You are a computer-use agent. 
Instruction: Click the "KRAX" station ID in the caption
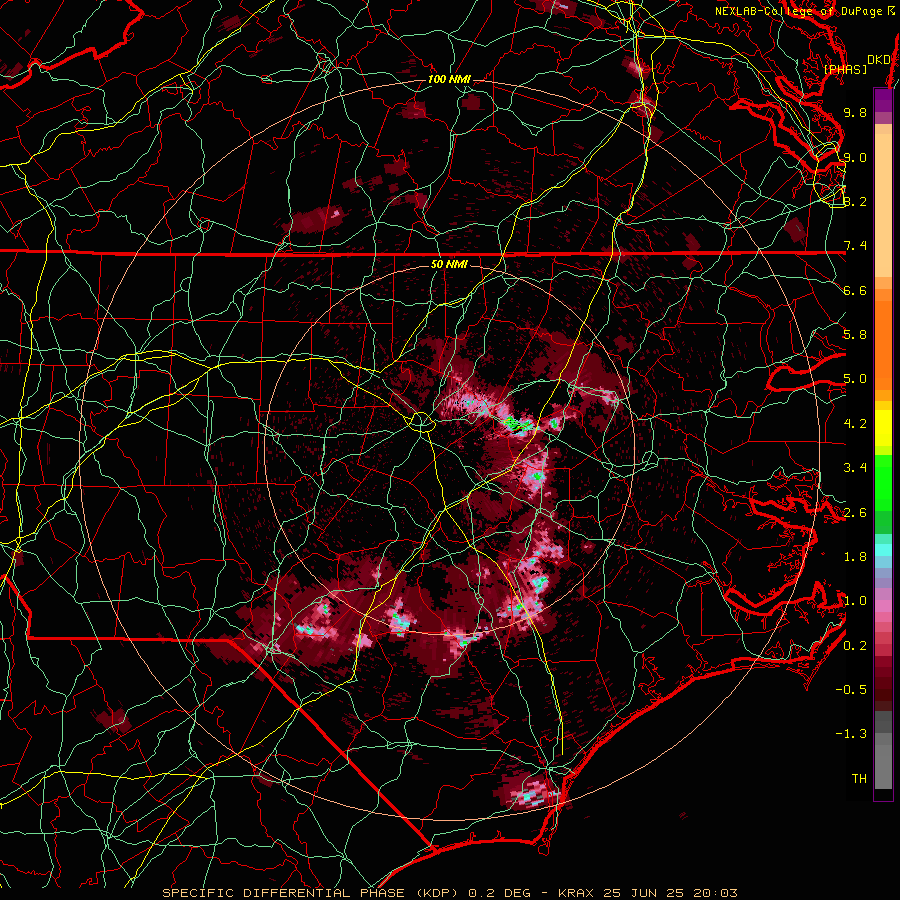point(577,893)
